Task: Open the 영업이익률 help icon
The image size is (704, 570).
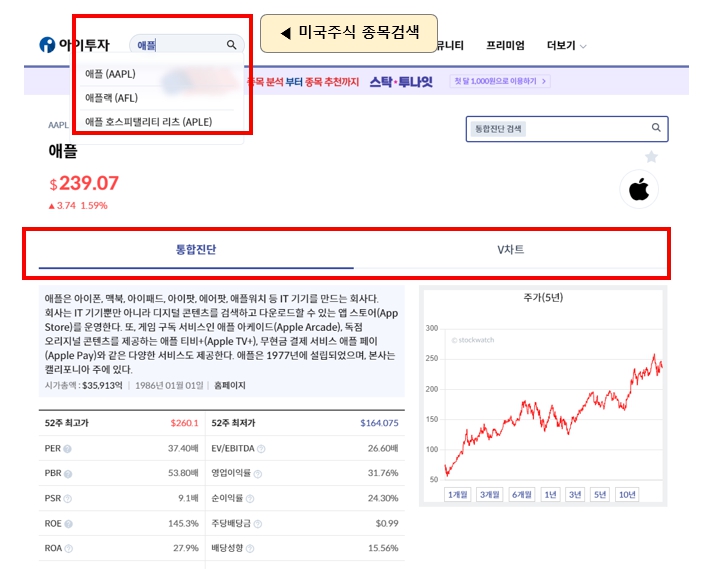Action: click(x=258, y=474)
